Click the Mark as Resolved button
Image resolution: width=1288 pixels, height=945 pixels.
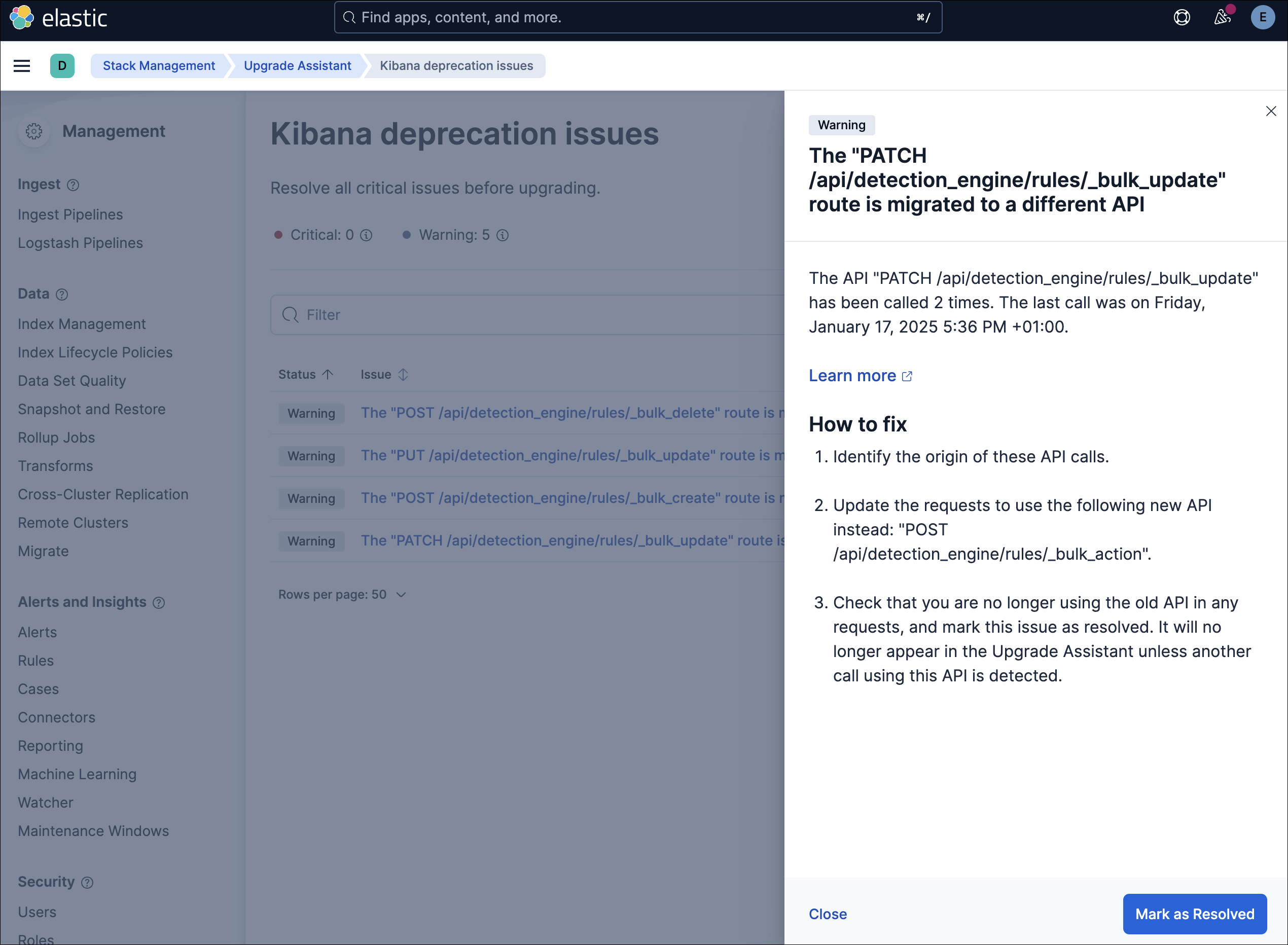[1196, 913]
